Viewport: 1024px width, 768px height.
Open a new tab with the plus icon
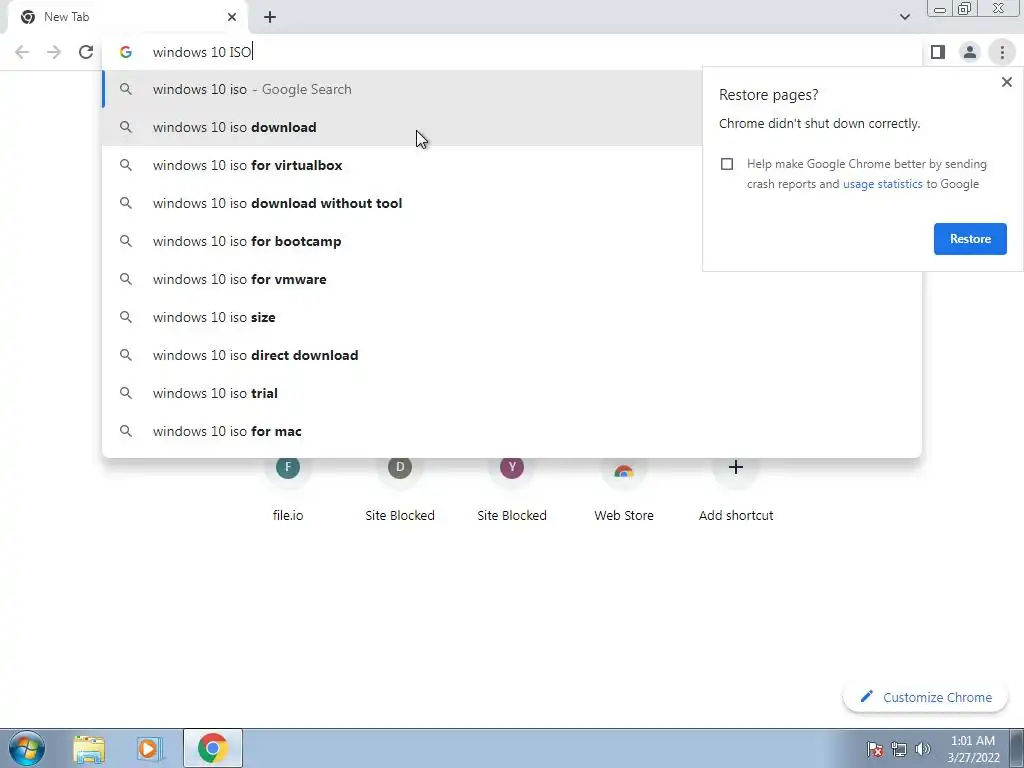[x=270, y=17]
